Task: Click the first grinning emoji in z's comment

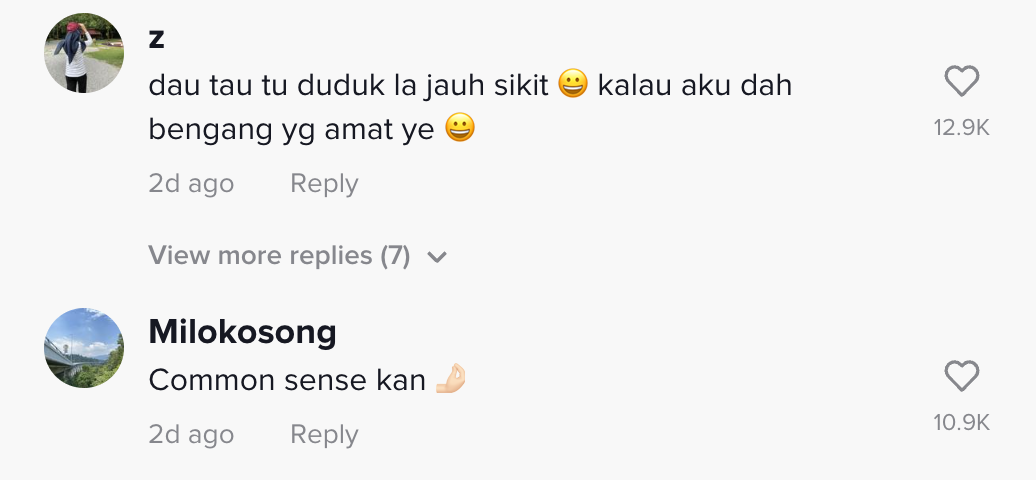Action: pos(573,86)
